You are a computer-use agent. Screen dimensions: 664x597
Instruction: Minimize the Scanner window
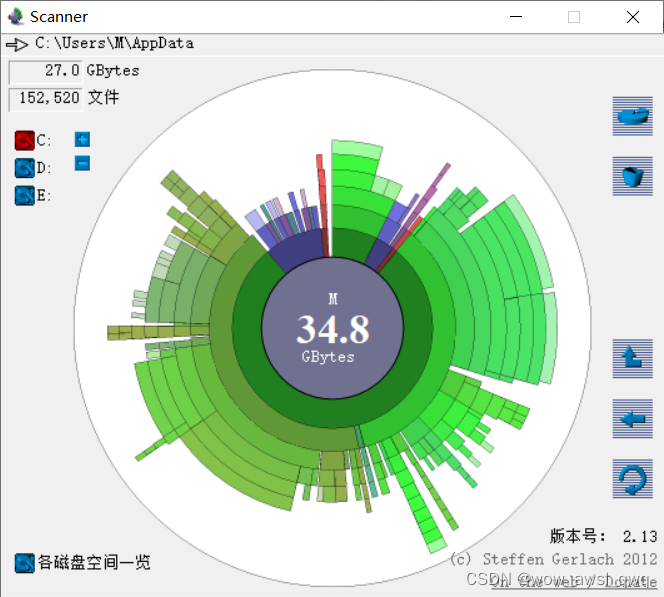point(516,17)
